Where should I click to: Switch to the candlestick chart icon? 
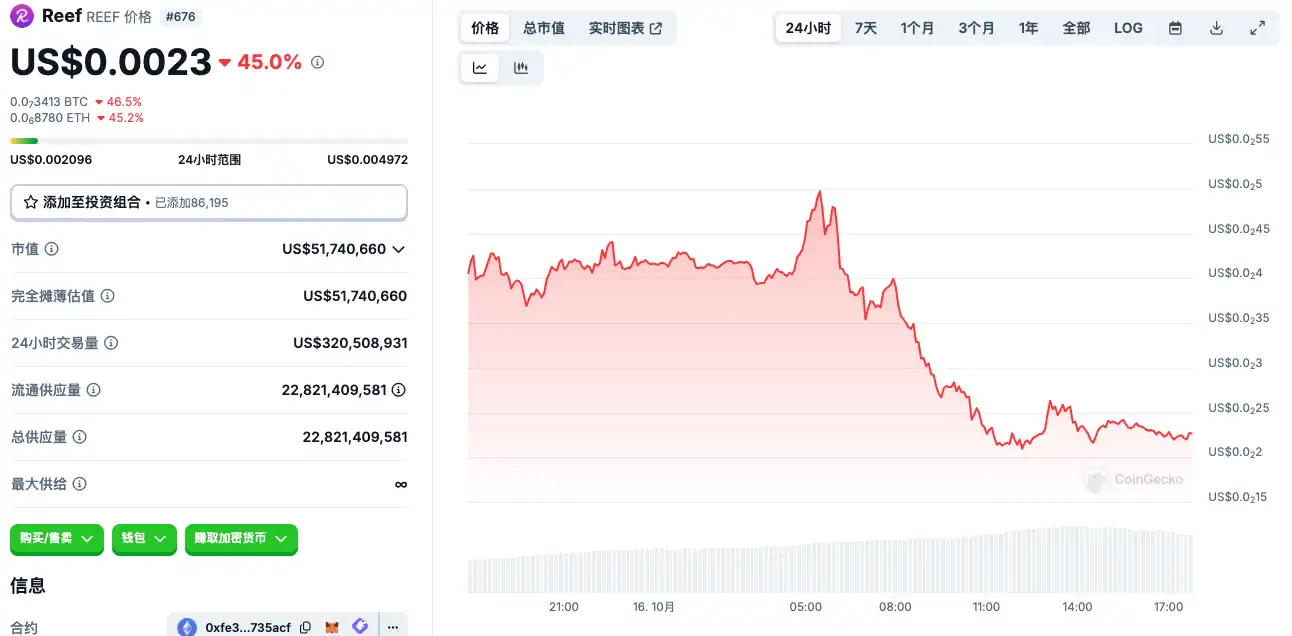521,68
